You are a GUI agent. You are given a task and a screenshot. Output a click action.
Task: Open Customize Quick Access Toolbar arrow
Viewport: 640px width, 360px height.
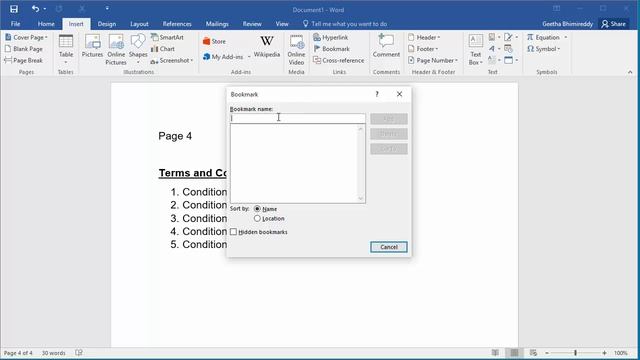pyautogui.click(x=107, y=9)
